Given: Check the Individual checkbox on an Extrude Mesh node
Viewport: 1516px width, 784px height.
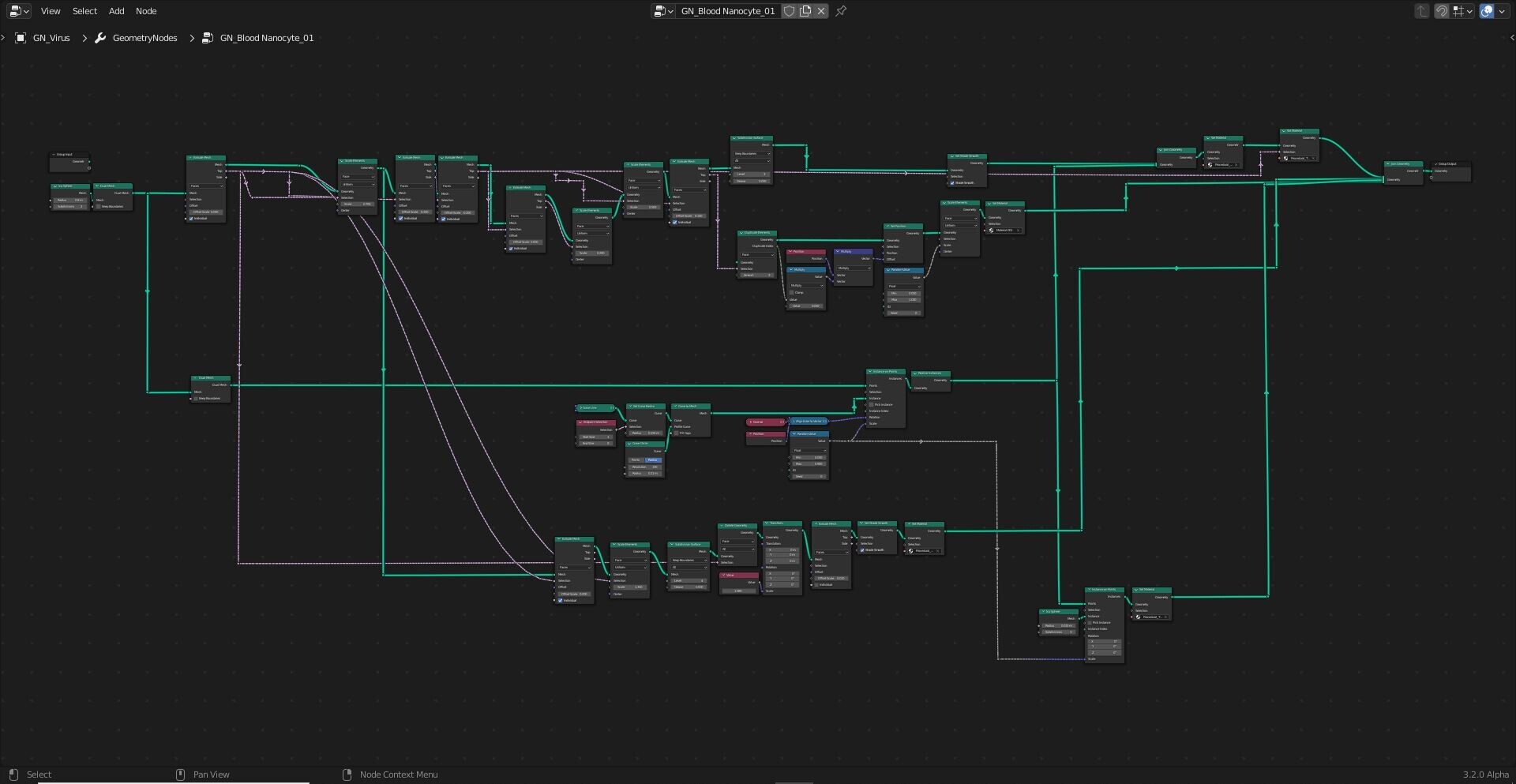Looking at the screenshot, I should [191, 219].
